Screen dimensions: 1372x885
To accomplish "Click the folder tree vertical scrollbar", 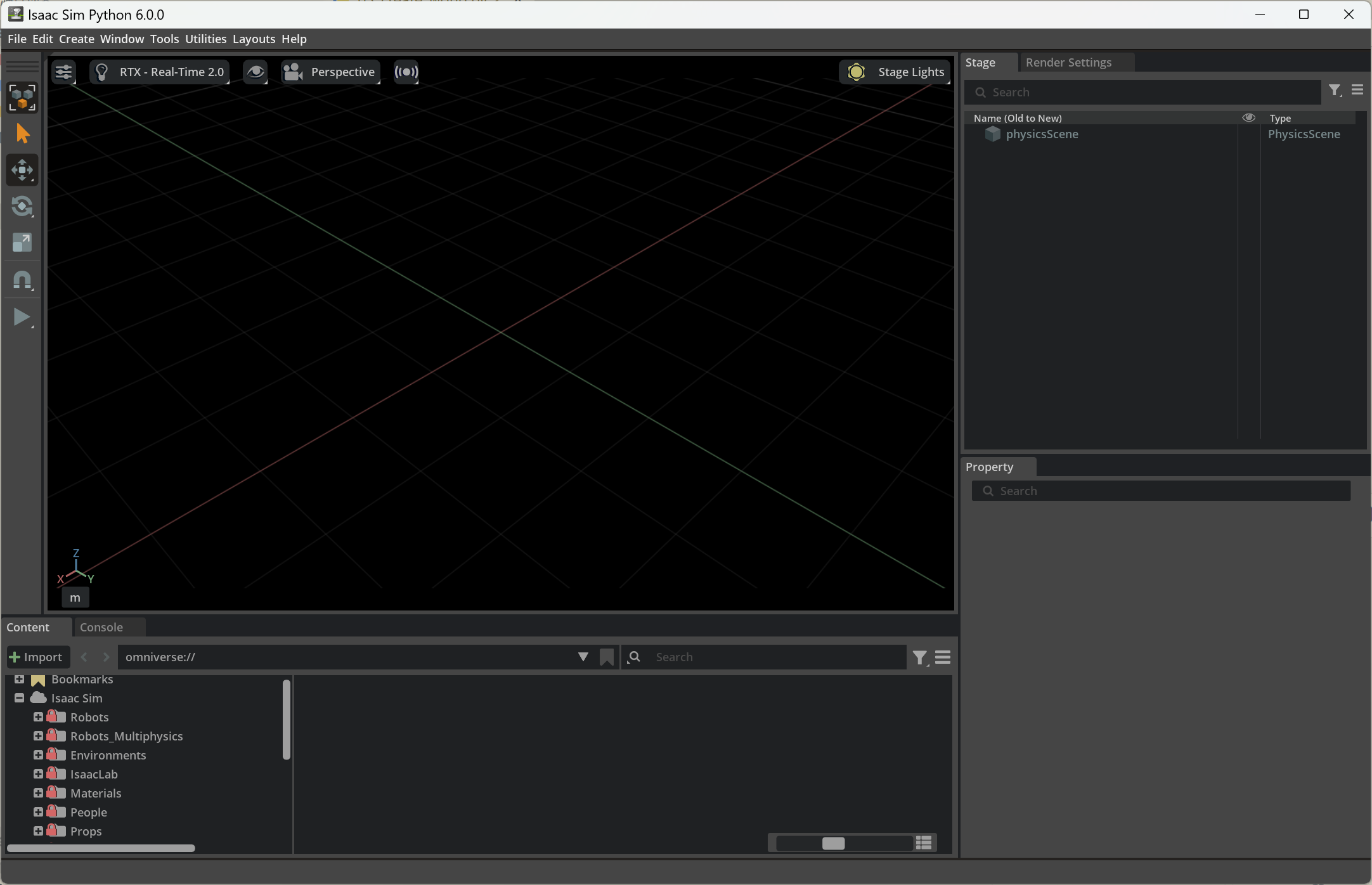I will tap(287, 720).
